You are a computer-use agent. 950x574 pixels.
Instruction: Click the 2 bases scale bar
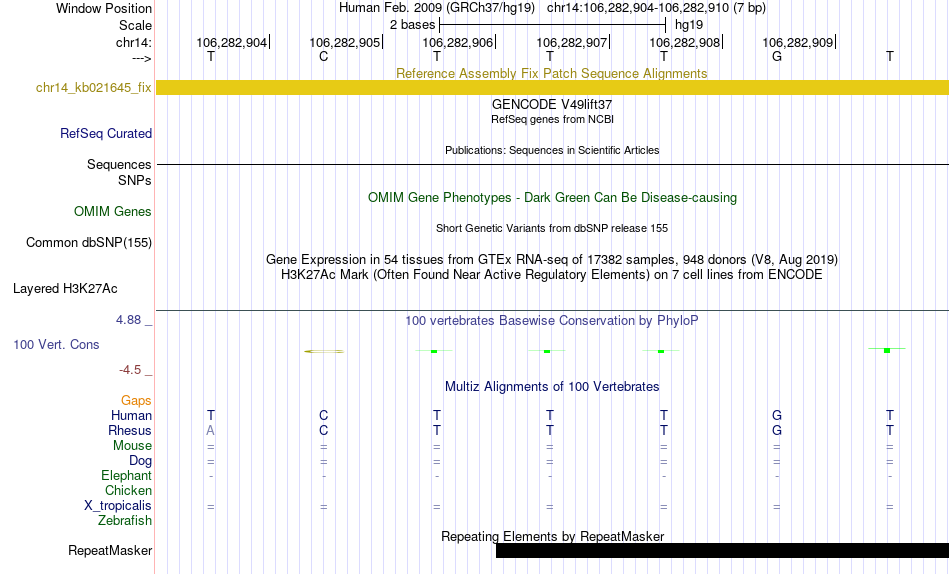tap(553, 25)
